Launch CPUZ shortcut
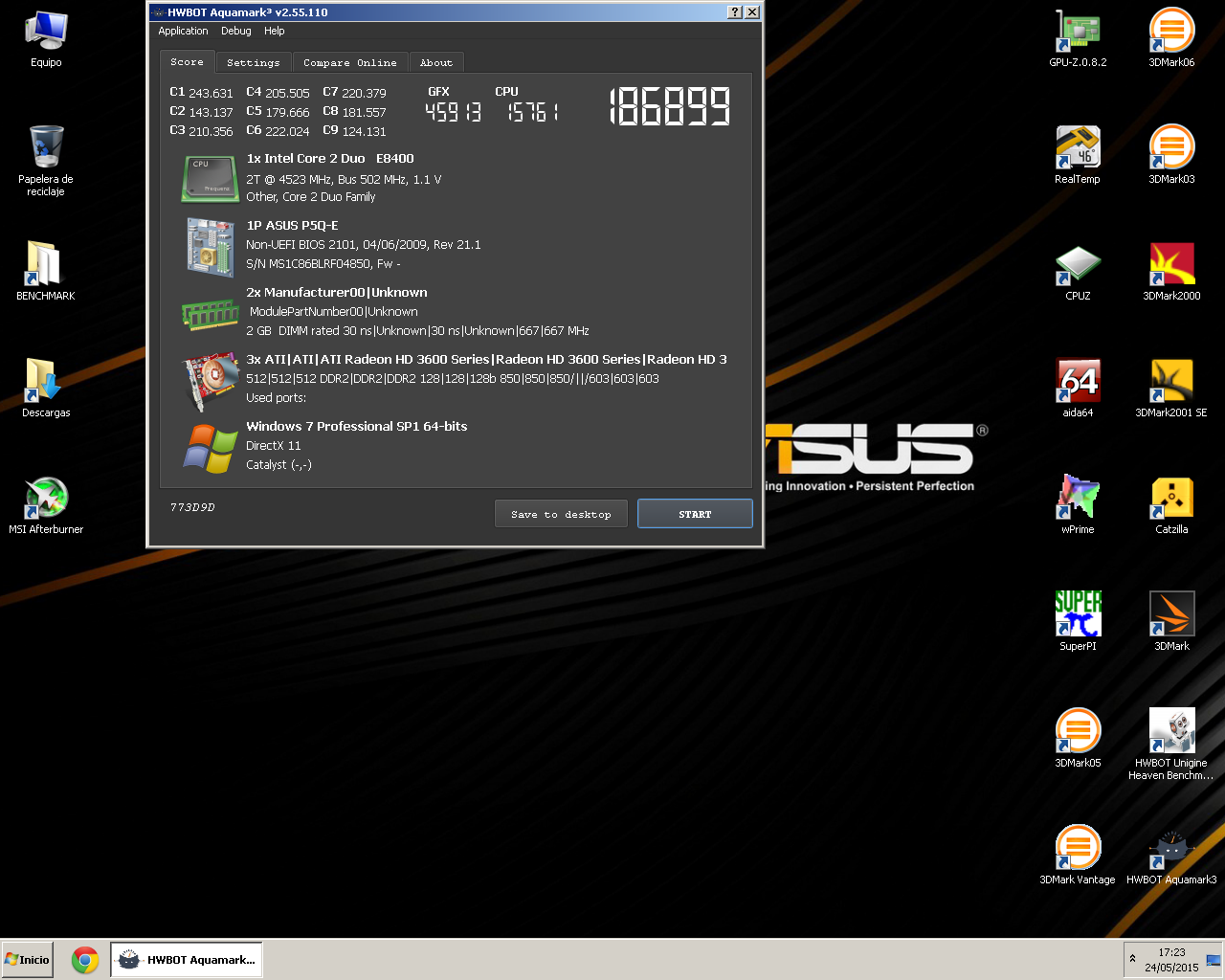This screenshot has height=980, width=1225. point(1078,272)
